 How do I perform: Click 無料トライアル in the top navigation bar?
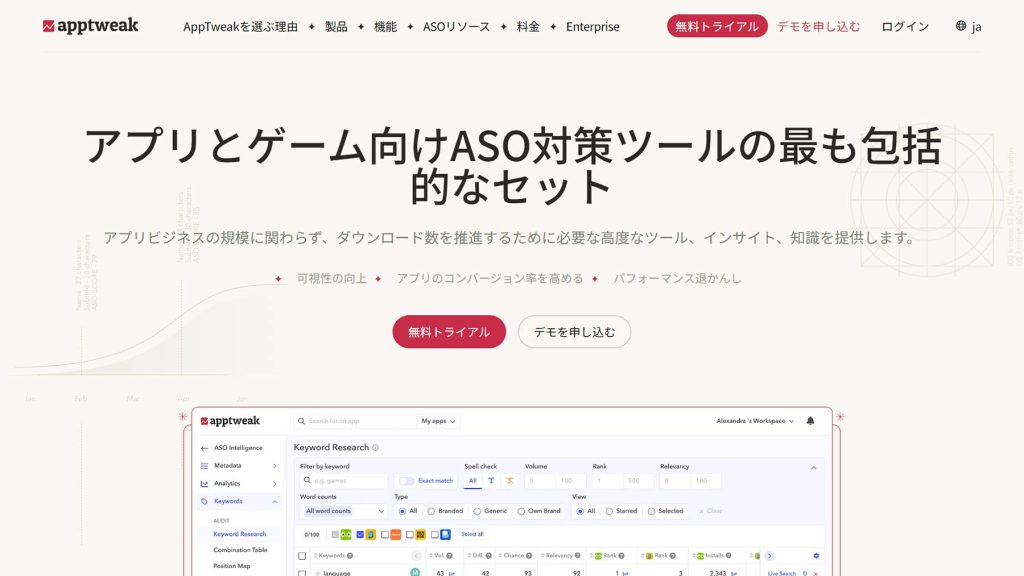[717, 26]
